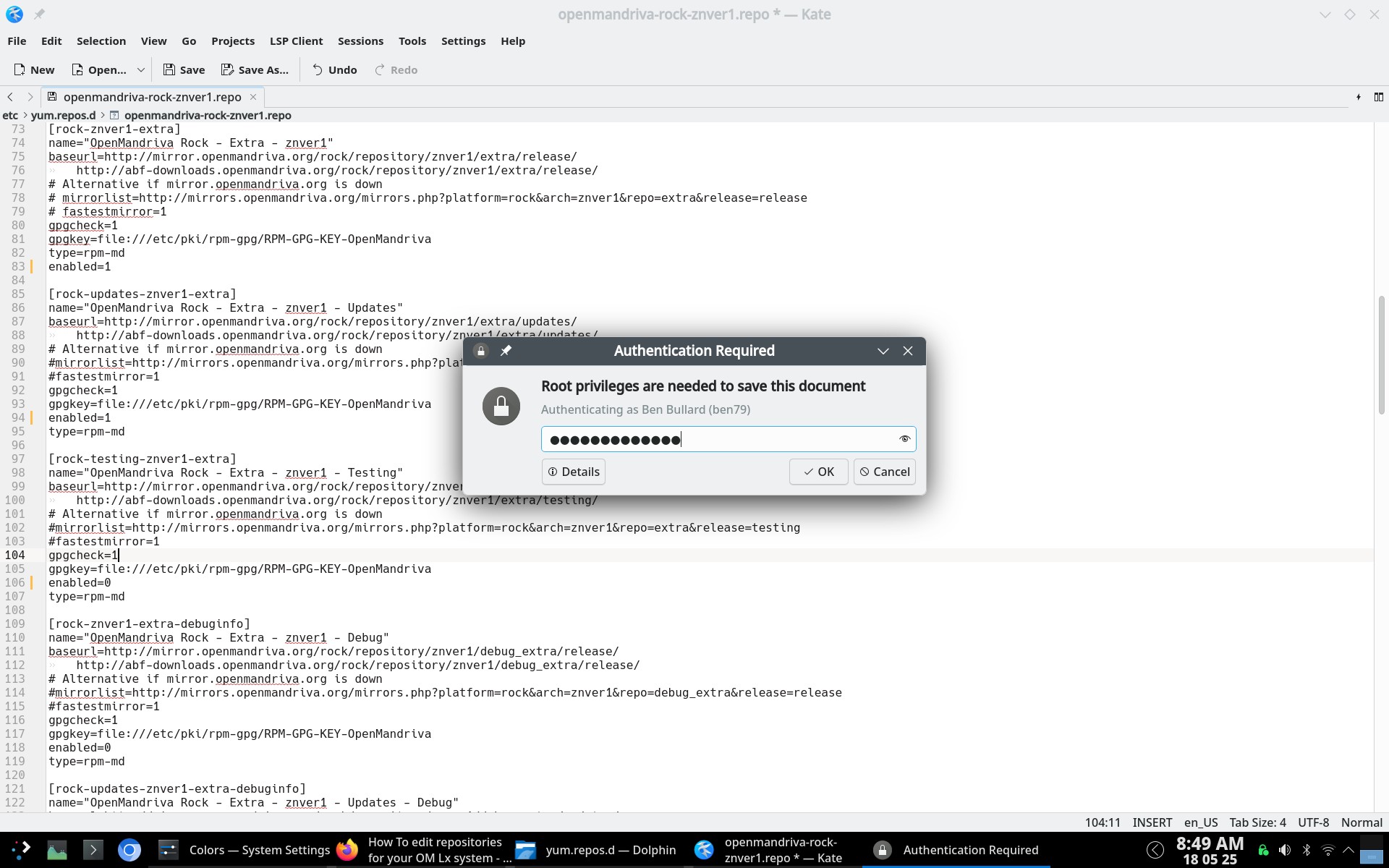The width and height of the screenshot is (1389, 868).
Task: Click the split view icon at tab bar right
Action: click(1379, 97)
